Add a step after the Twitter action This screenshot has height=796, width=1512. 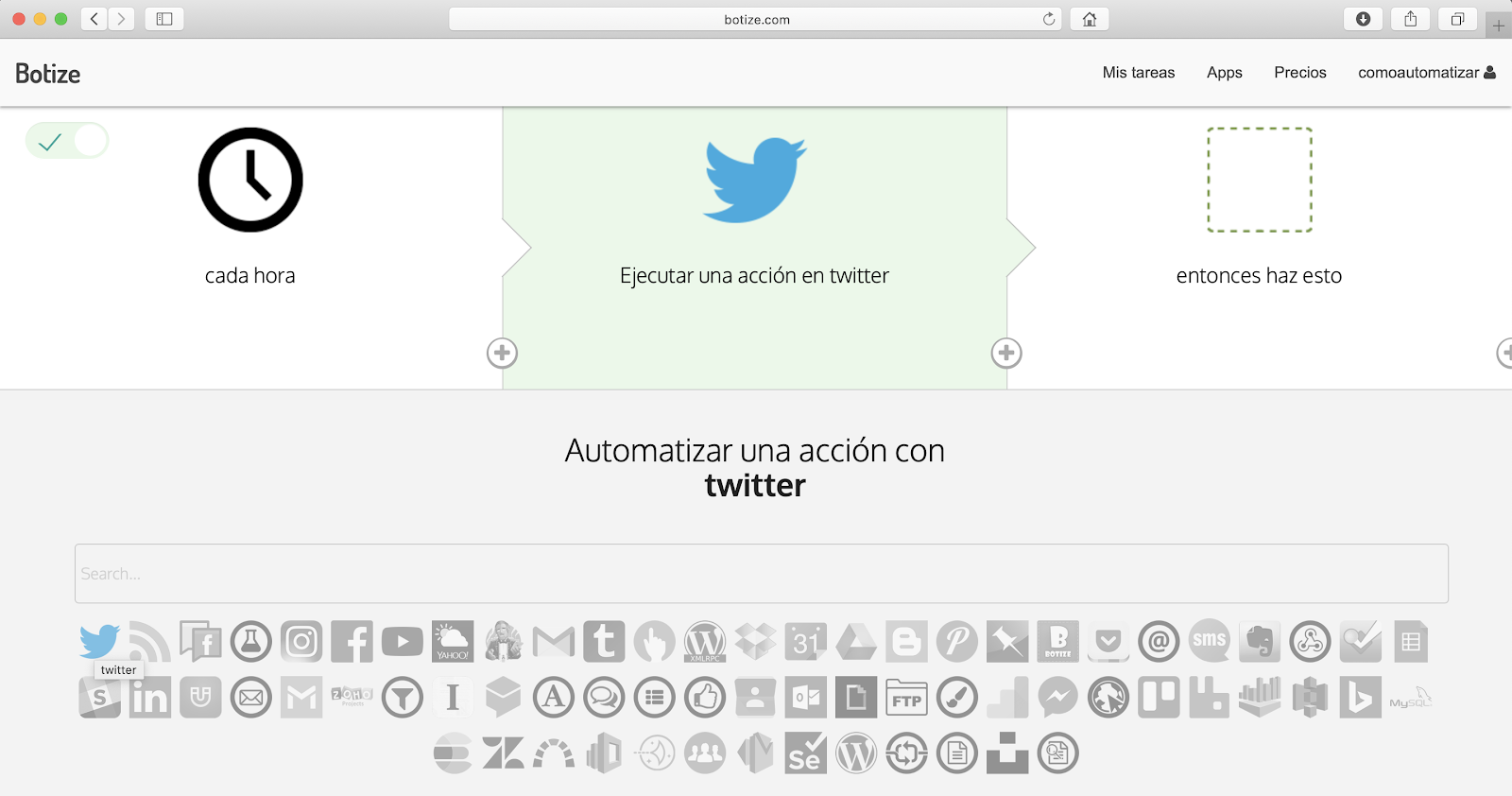[x=1006, y=354]
